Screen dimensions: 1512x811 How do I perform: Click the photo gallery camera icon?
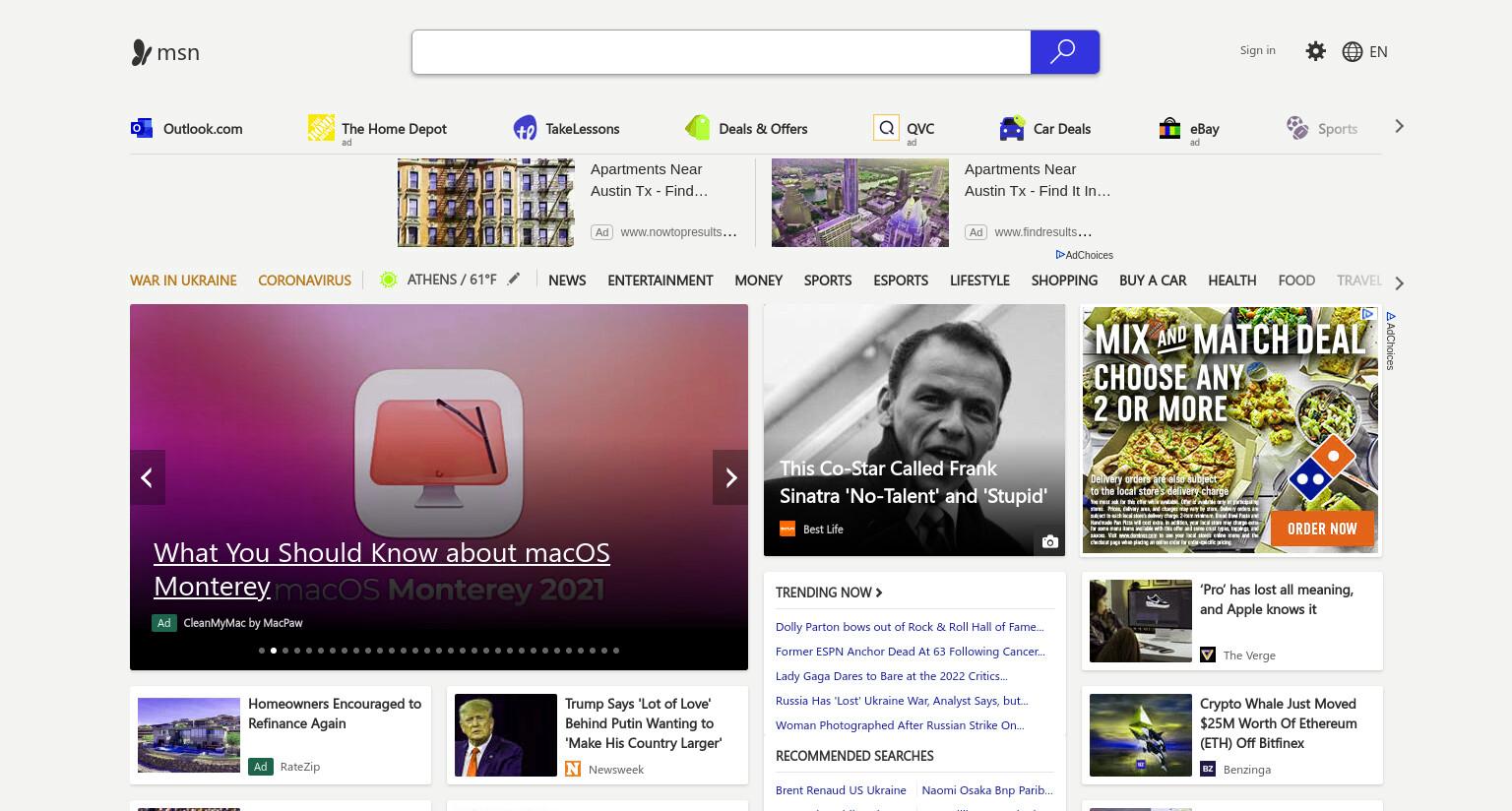click(1049, 541)
